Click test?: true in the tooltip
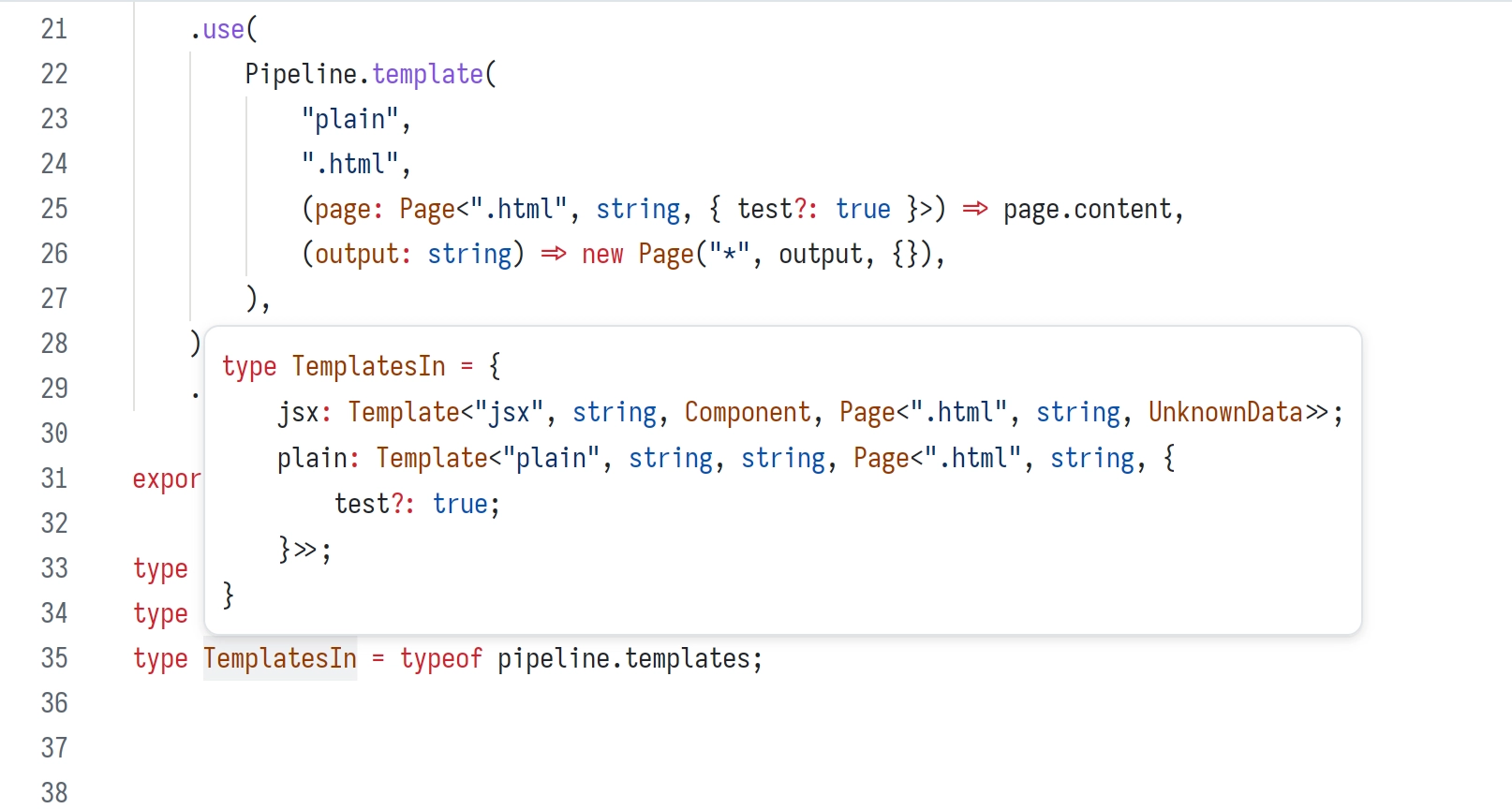 (x=410, y=503)
